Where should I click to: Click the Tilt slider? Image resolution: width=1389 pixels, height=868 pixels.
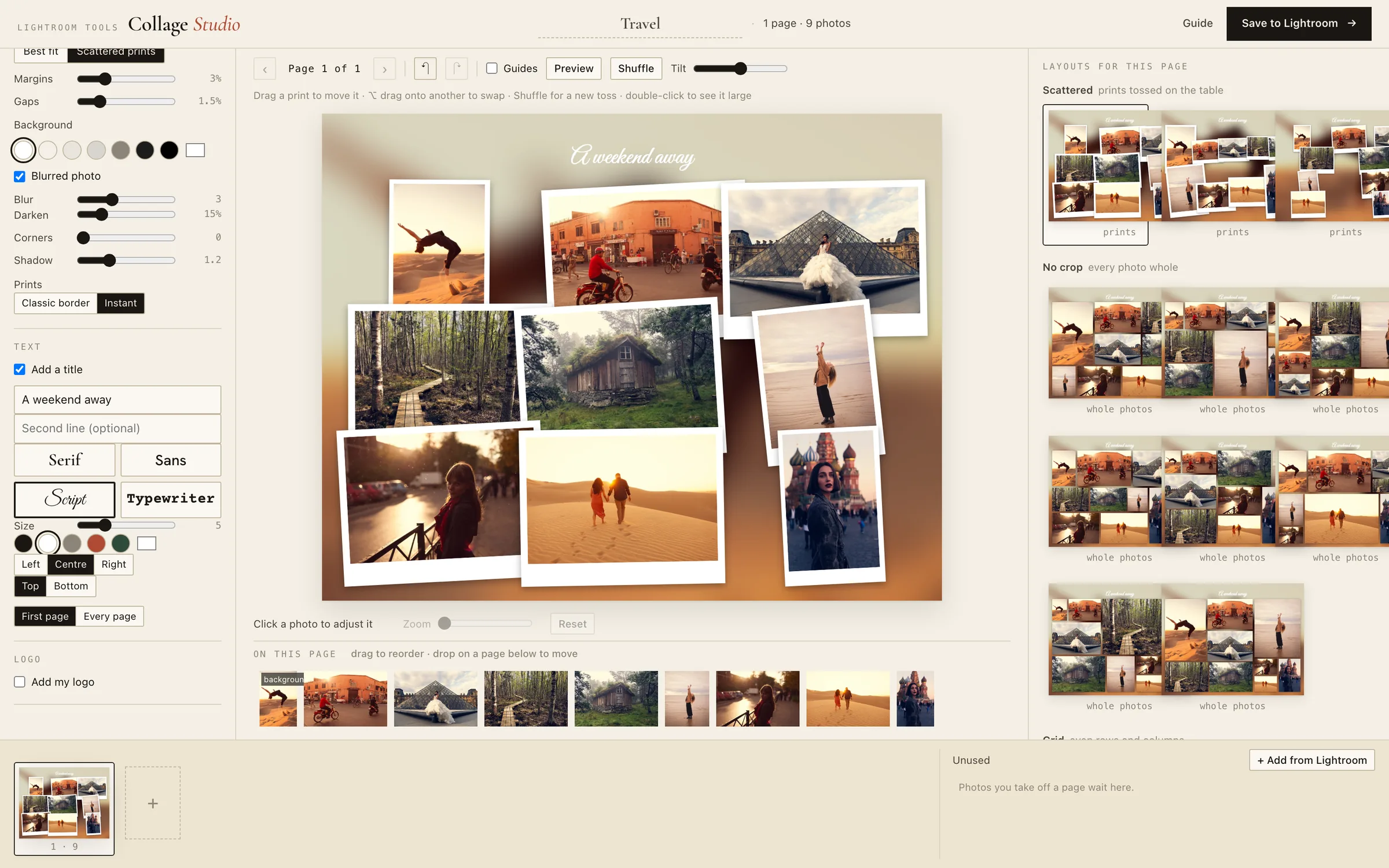pyautogui.click(x=740, y=68)
